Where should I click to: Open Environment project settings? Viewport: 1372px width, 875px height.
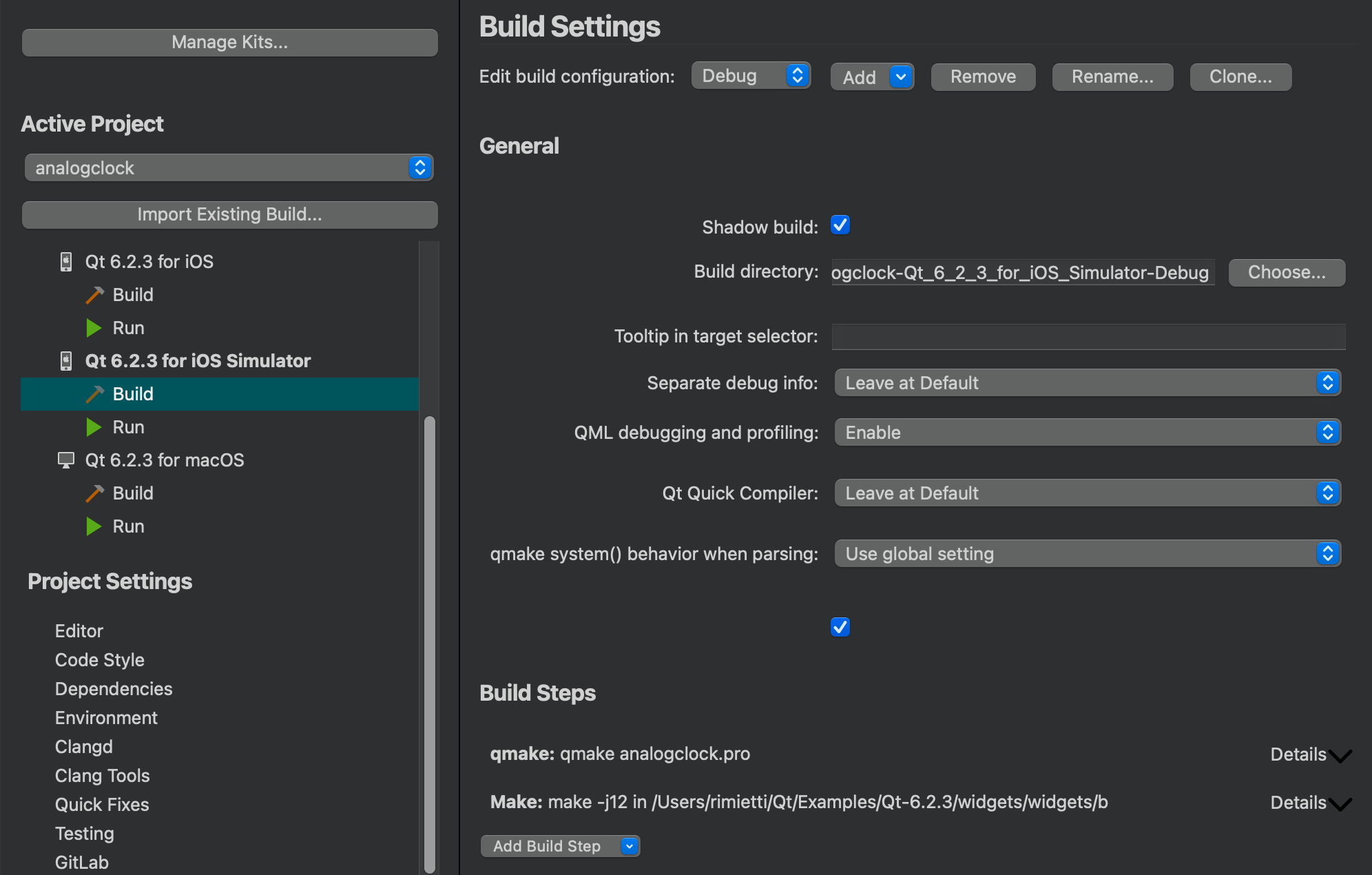[106, 718]
